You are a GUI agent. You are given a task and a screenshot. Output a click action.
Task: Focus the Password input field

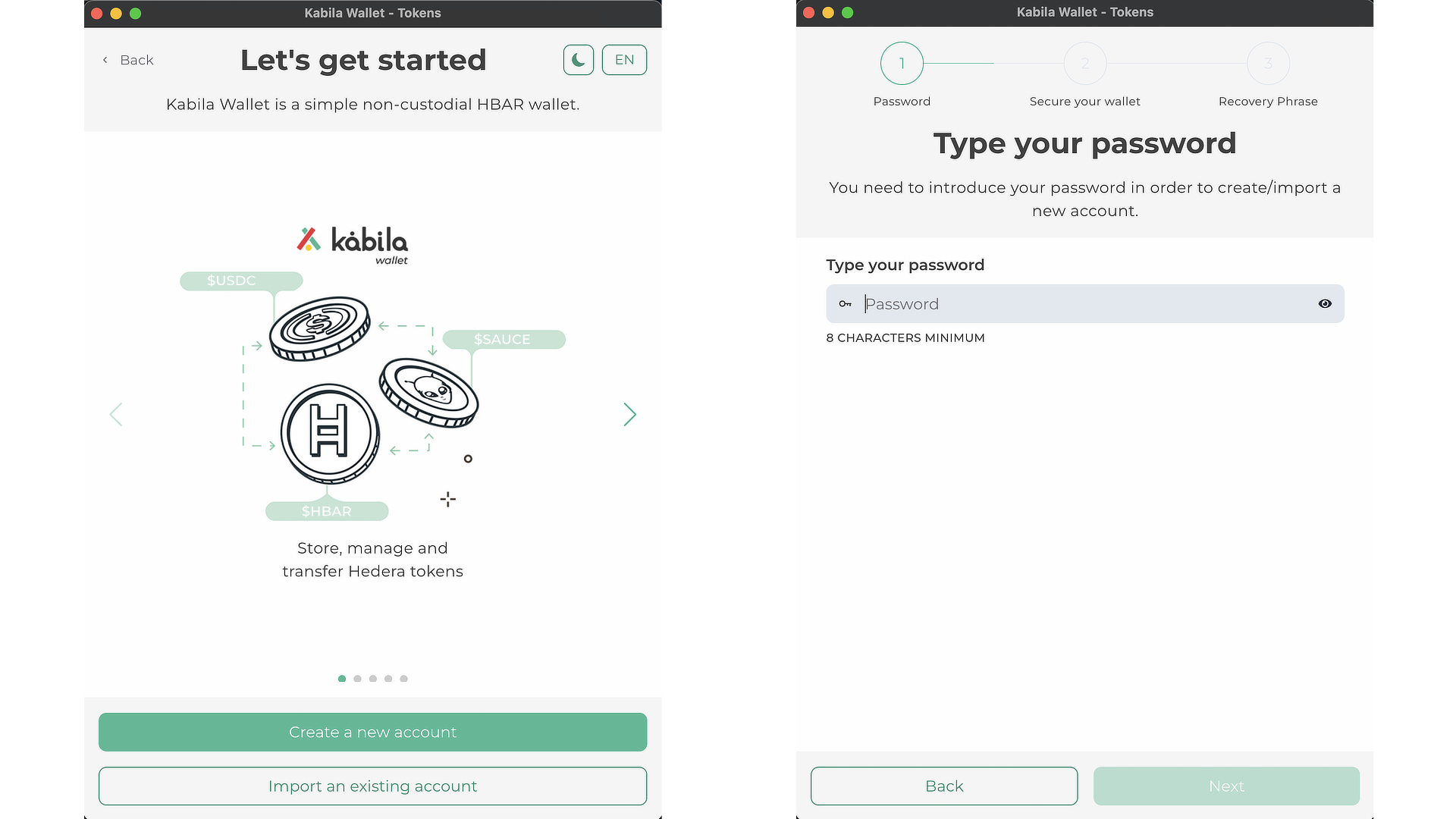point(1084,303)
